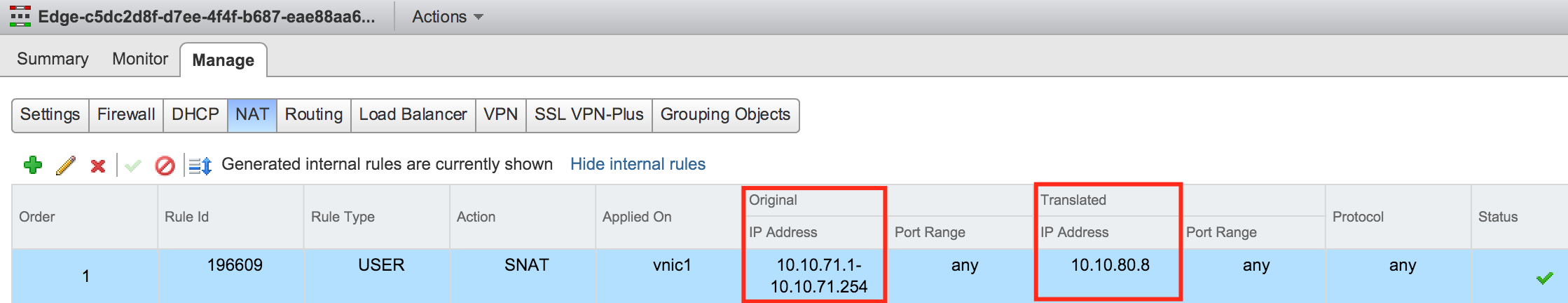Open the Firewall section

point(126,114)
